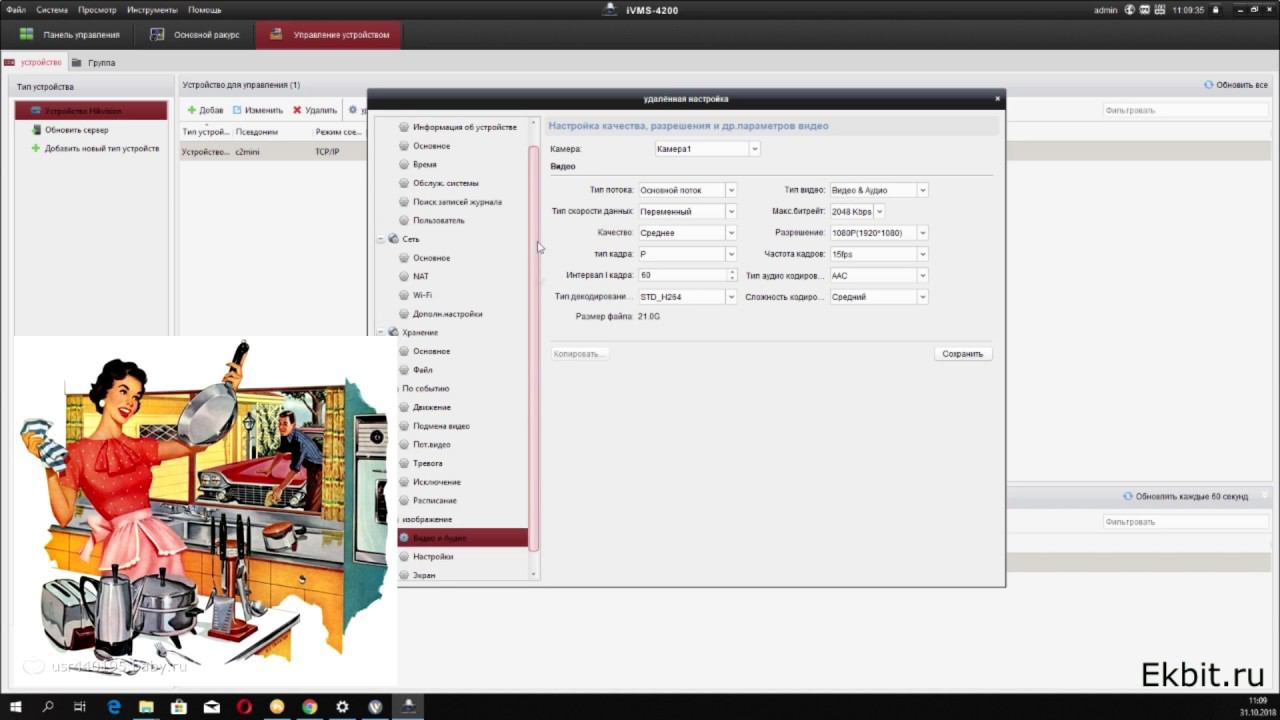This screenshot has height=720, width=1280.
Task: Open Wi-Fi settings item
Action: tap(422, 295)
